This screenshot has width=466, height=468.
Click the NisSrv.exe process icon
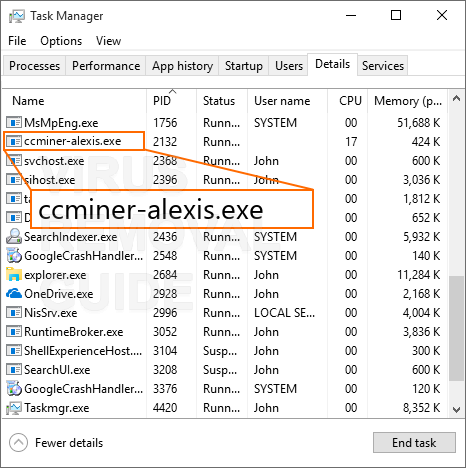[x=14, y=313]
